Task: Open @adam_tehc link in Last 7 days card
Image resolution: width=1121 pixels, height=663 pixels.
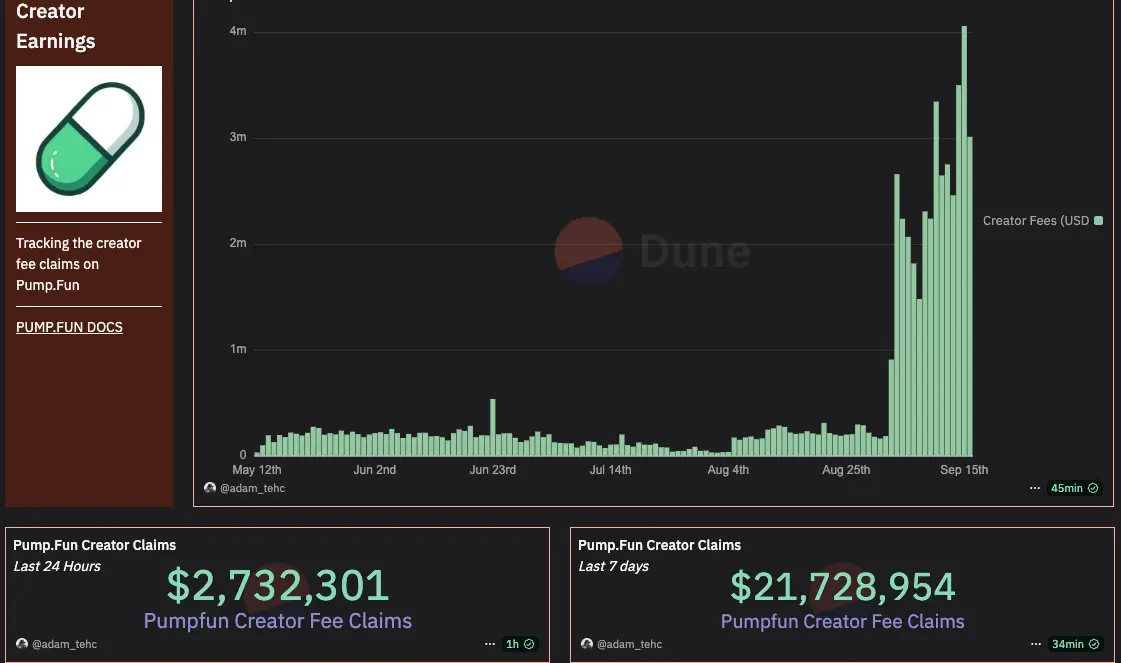Action: (629, 644)
